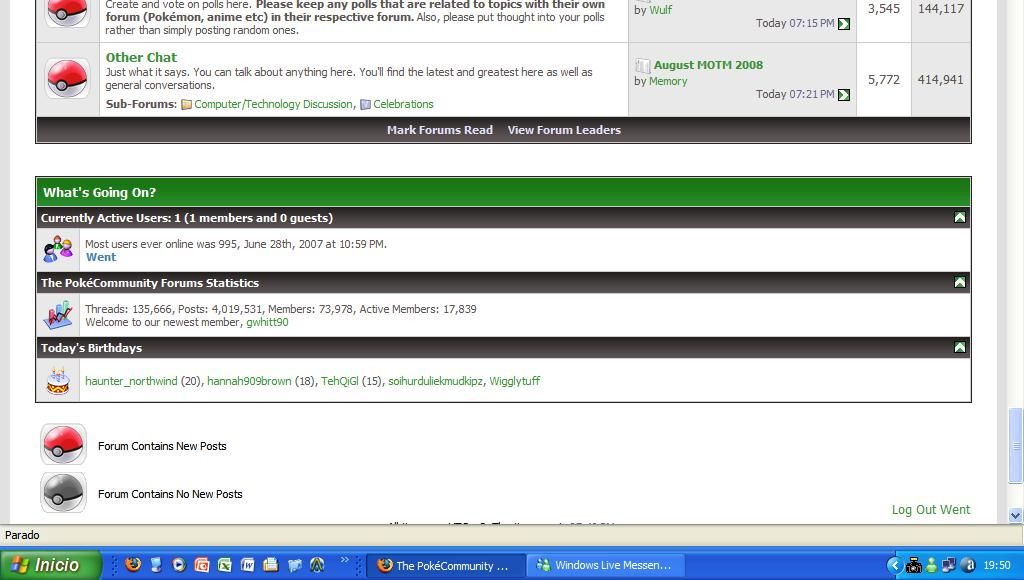Go to last post arrow beside Today 07:21 PM
The width and height of the screenshot is (1024, 580).
click(x=844, y=95)
